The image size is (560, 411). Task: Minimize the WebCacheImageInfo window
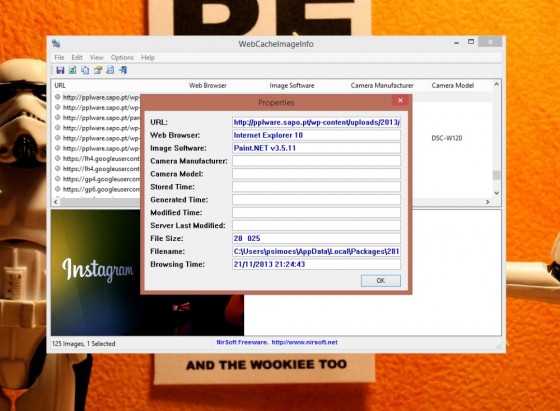[456, 42]
